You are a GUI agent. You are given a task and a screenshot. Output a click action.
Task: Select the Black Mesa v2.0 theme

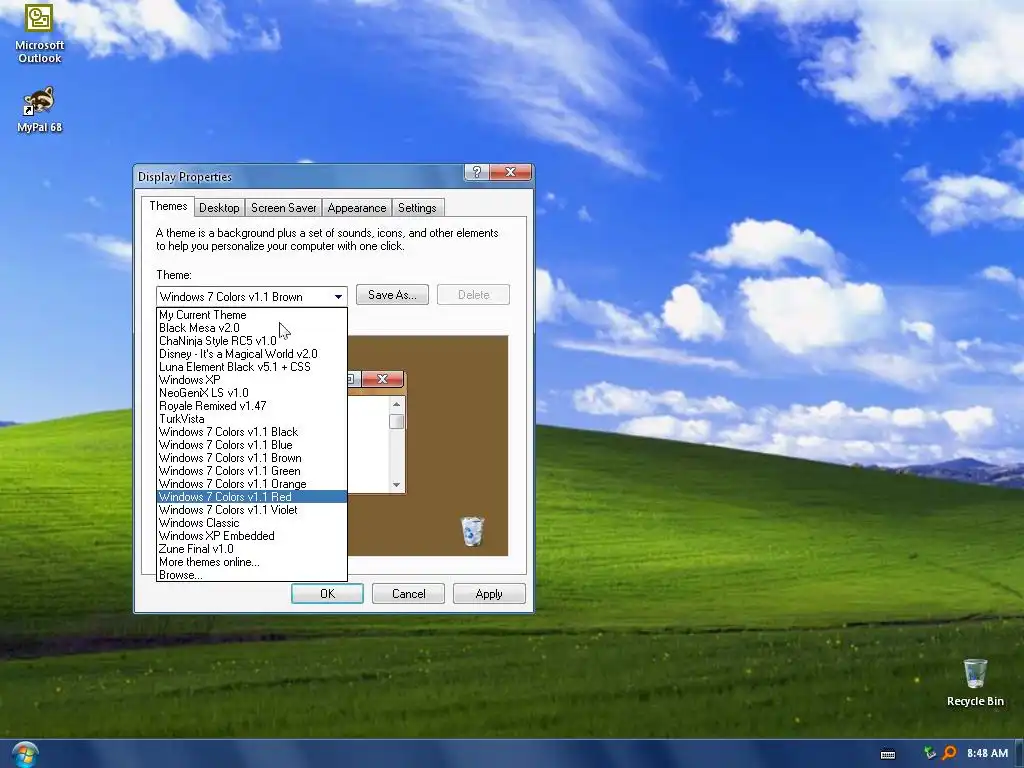[251, 328]
